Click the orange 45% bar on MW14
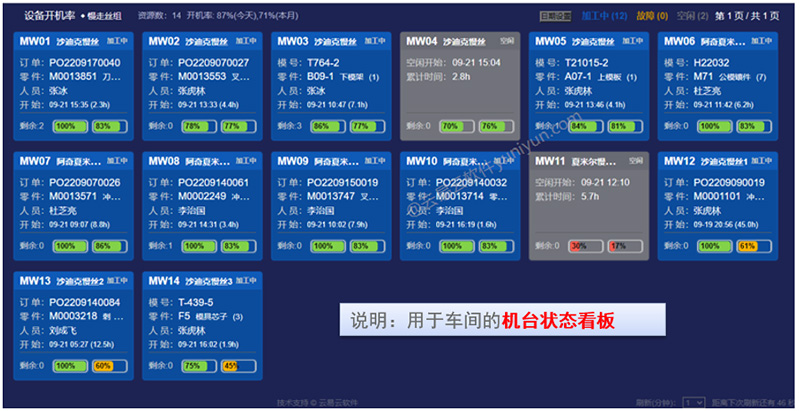This screenshot has width=800, height=411. (x=230, y=365)
